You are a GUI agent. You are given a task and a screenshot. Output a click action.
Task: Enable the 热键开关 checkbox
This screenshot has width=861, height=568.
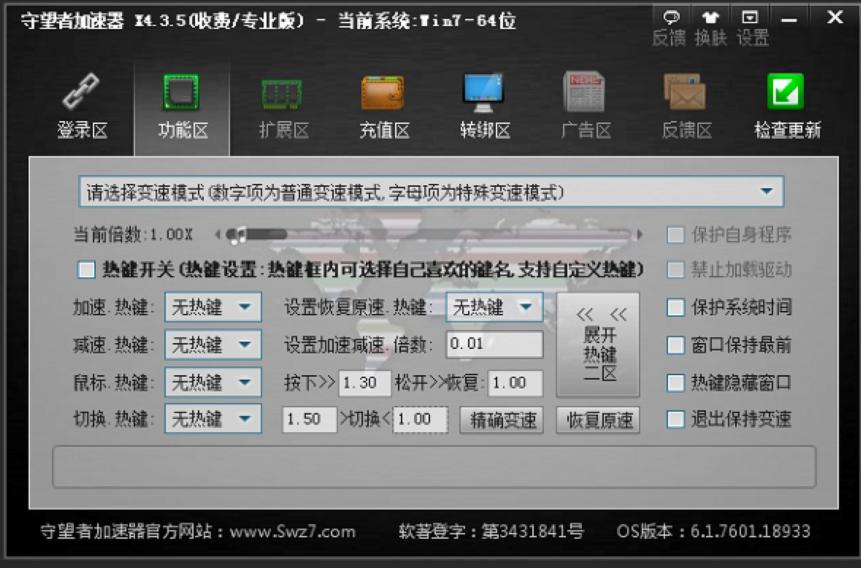point(86,269)
